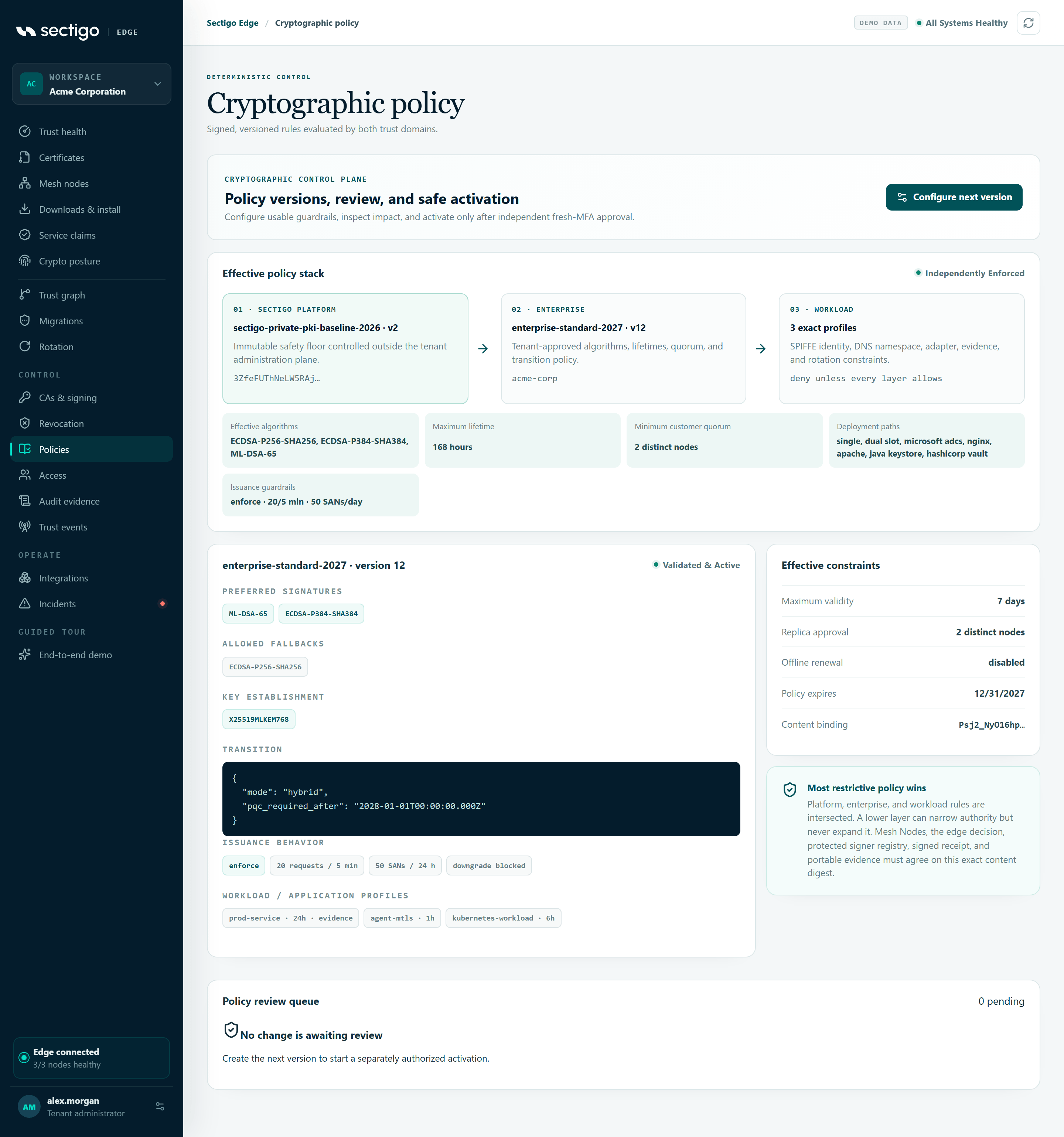Open the Service claims badge icon
This screenshot has width=1064, height=1137.
25,235
